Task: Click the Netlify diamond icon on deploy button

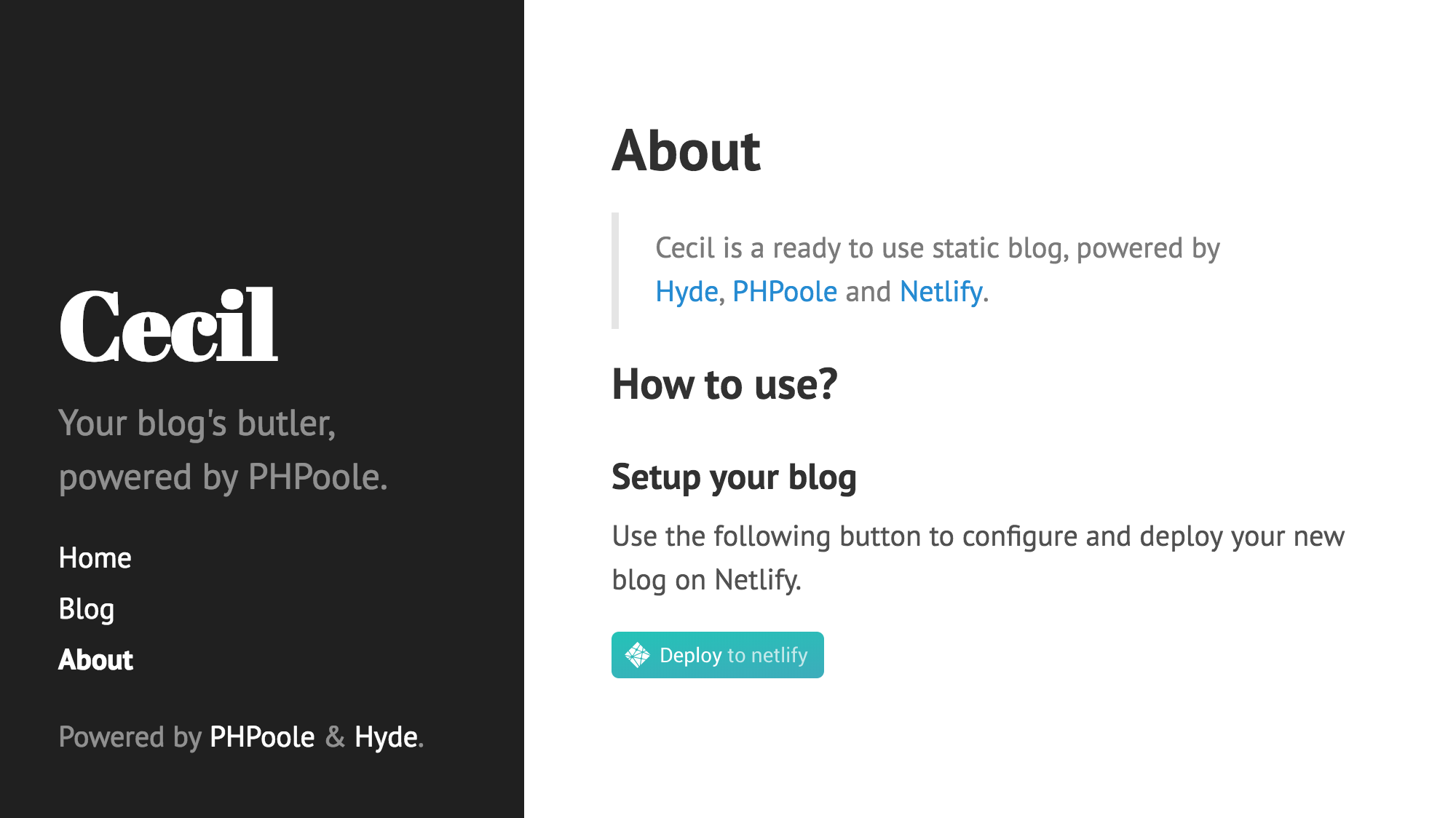Action: click(x=639, y=654)
